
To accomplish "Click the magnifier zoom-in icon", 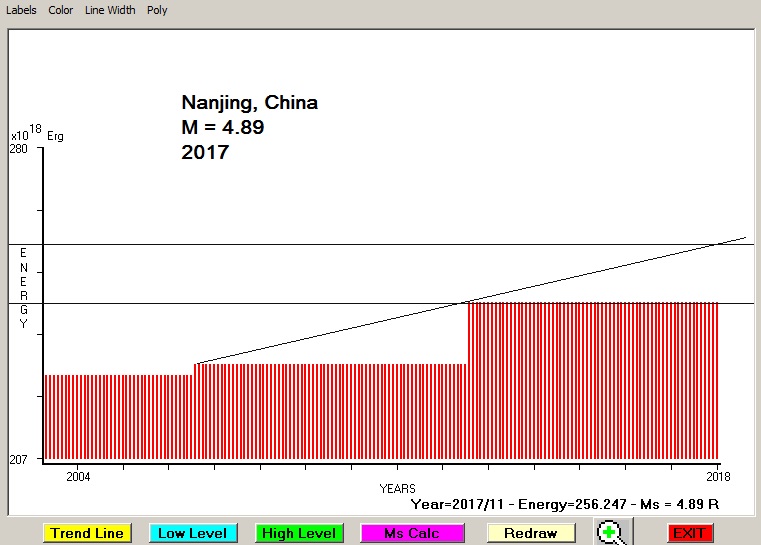I will (x=610, y=532).
